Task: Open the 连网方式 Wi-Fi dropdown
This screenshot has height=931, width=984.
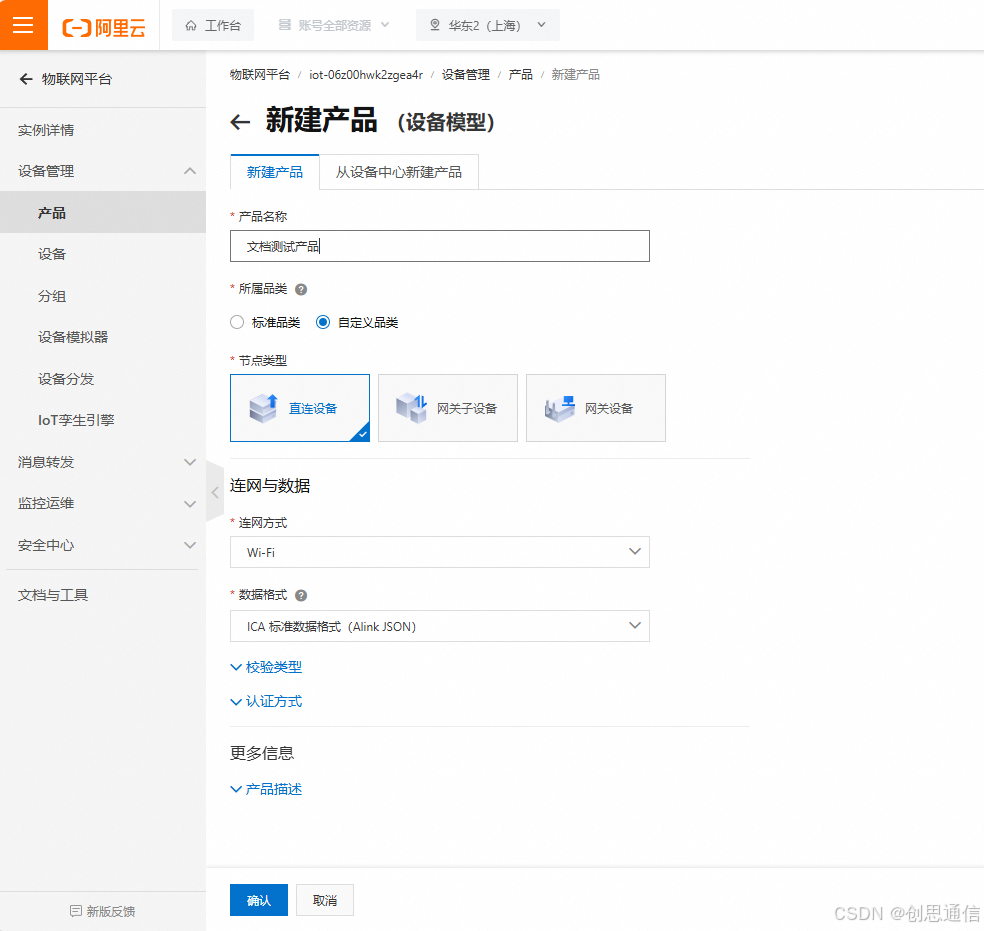Action: point(439,552)
